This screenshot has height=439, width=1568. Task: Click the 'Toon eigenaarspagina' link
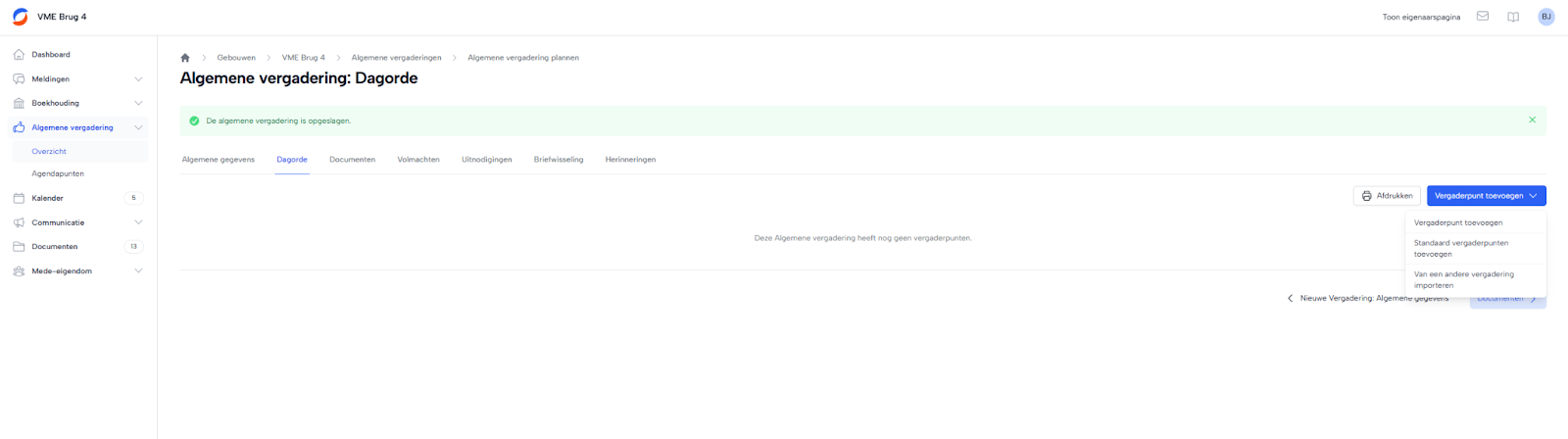click(1421, 18)
